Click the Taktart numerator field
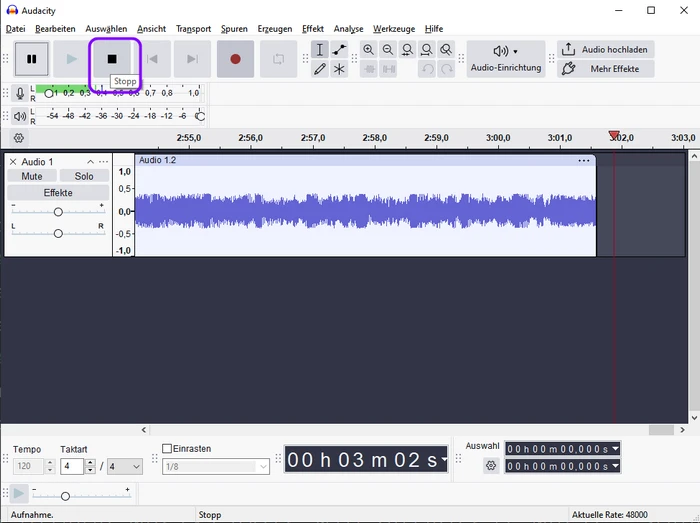 tap(72, 466)
